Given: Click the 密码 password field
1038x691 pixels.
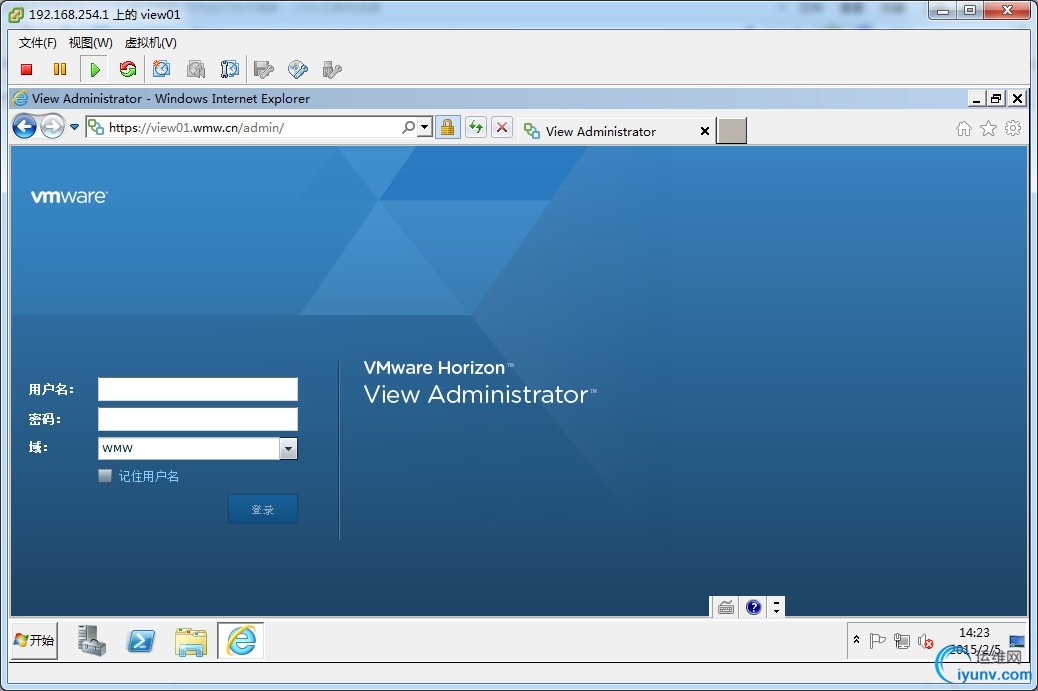Looking at the screenshot, I should click(198, 419).
